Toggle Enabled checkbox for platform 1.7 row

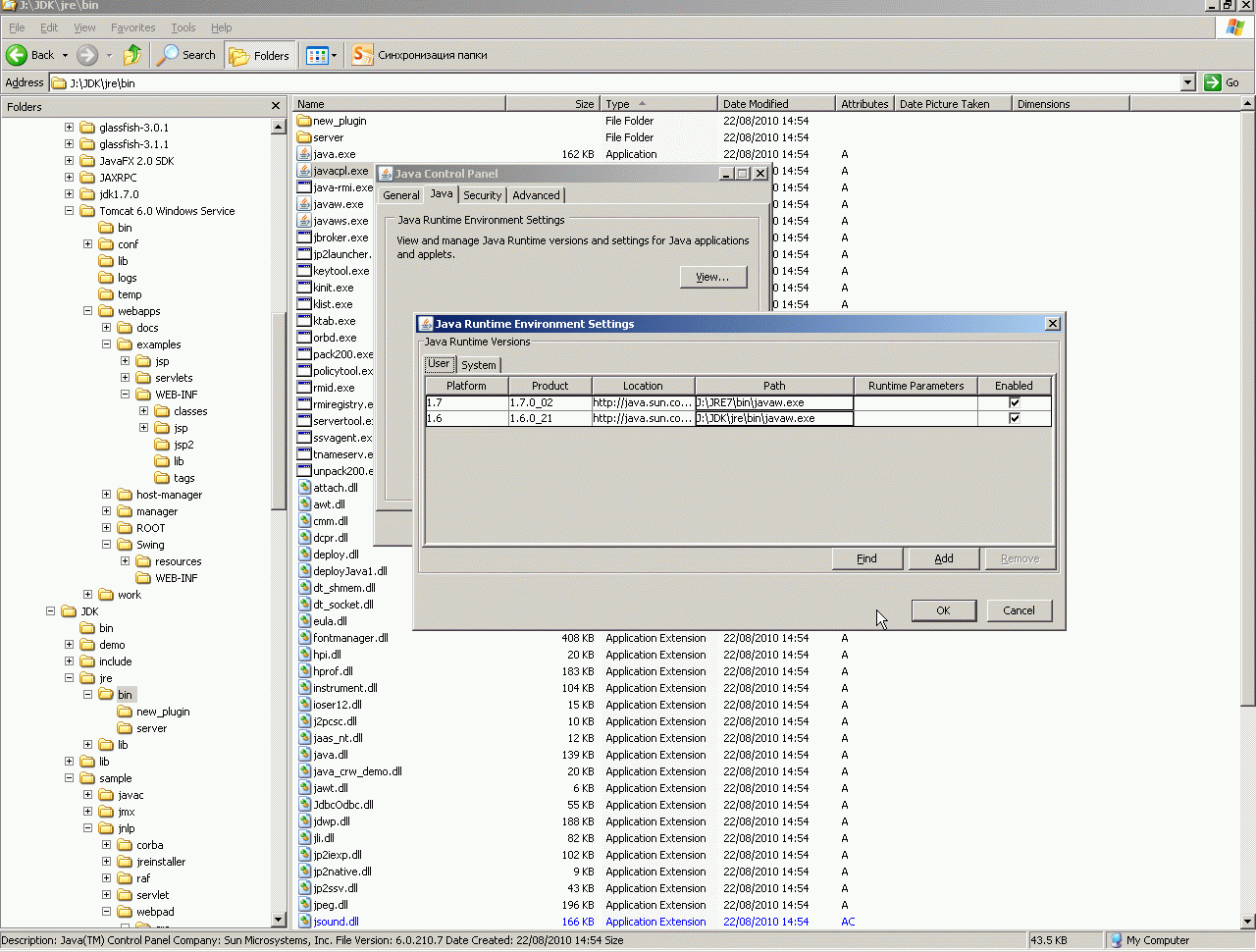tap(1014, 402)
